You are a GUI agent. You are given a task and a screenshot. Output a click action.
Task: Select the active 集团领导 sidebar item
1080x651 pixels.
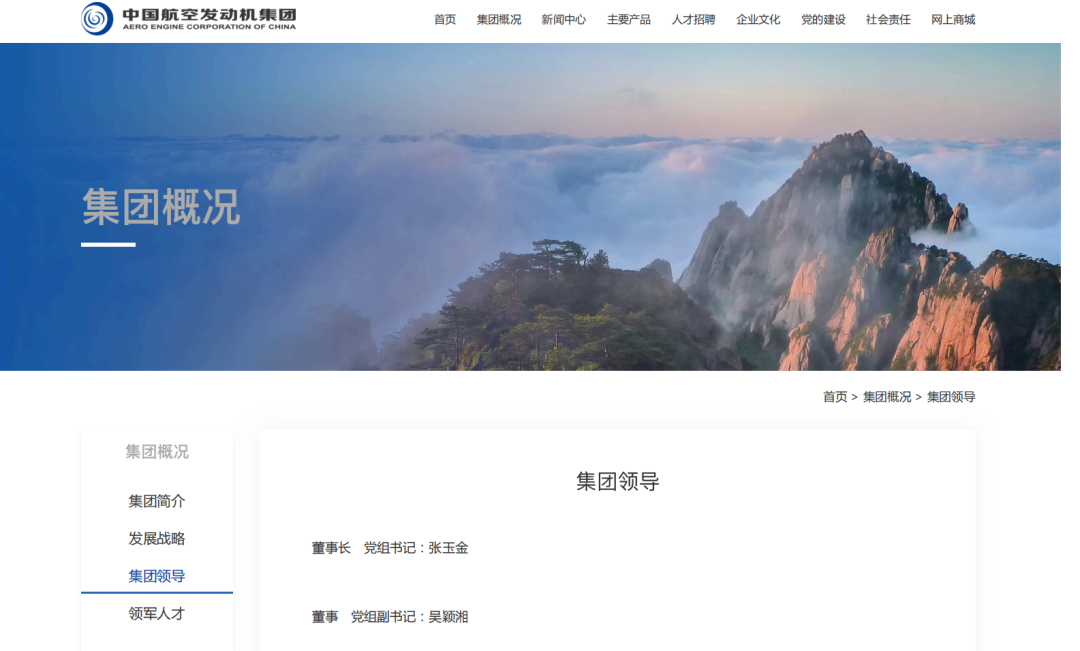coord(157,576)
